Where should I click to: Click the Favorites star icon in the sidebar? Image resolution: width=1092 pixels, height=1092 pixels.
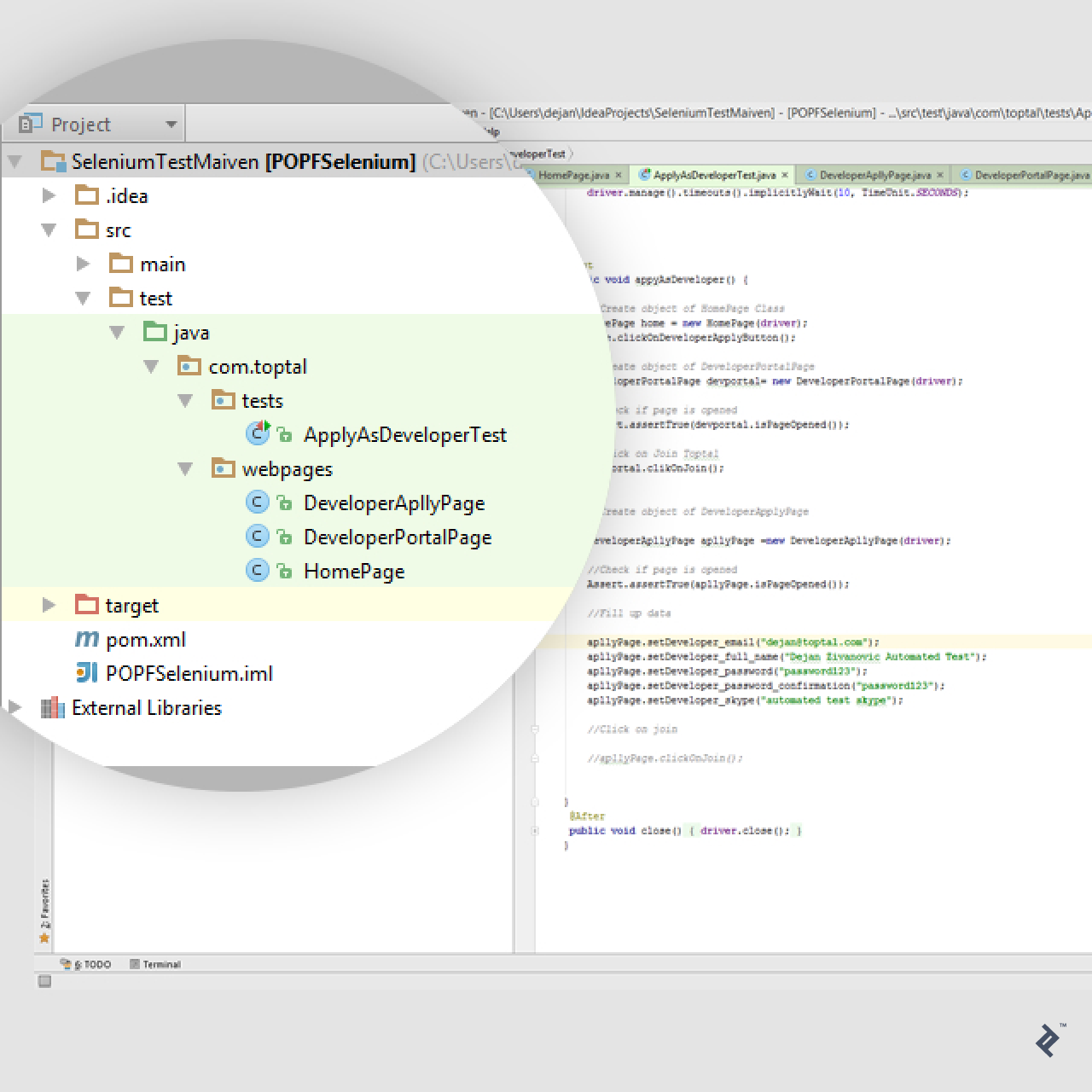click(x=44, y=937)
